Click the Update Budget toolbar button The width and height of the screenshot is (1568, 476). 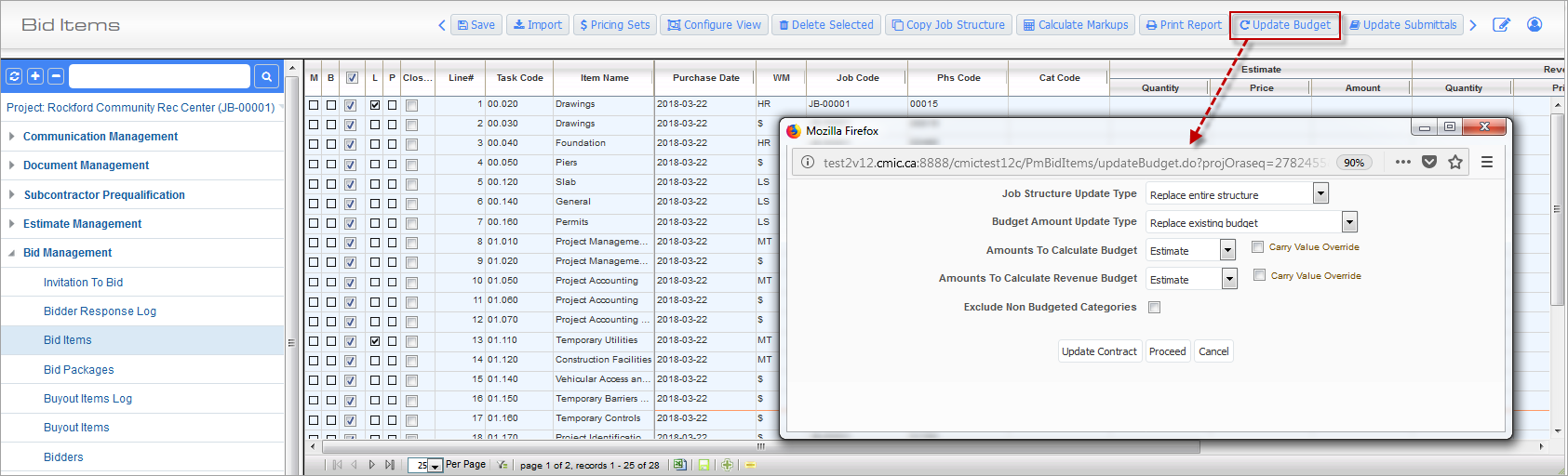pos(1285,25)
